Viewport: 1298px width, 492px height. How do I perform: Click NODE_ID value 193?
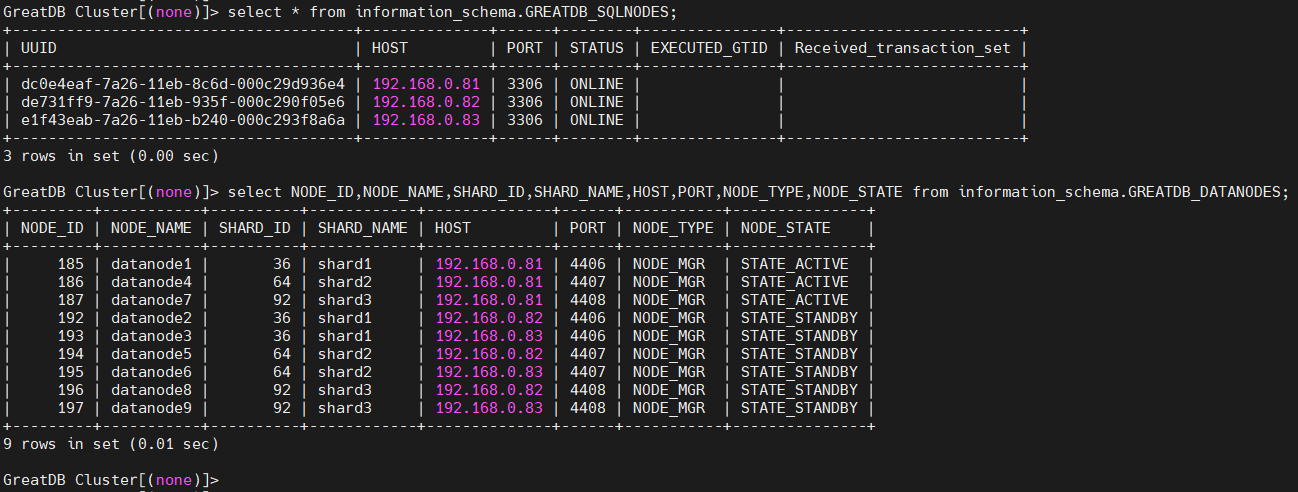70,336
